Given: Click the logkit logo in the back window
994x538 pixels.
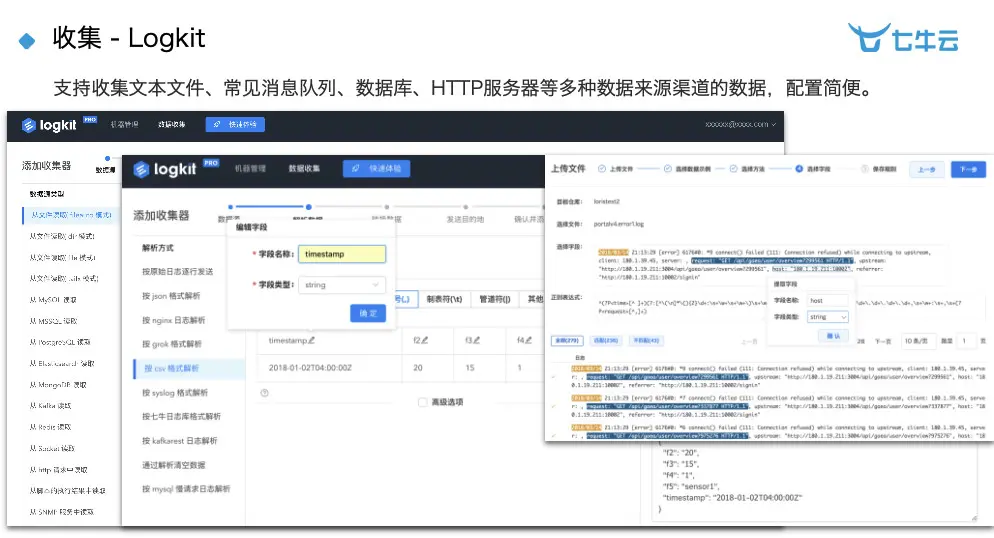Looking at the screenshot, I should click(49, 125).
